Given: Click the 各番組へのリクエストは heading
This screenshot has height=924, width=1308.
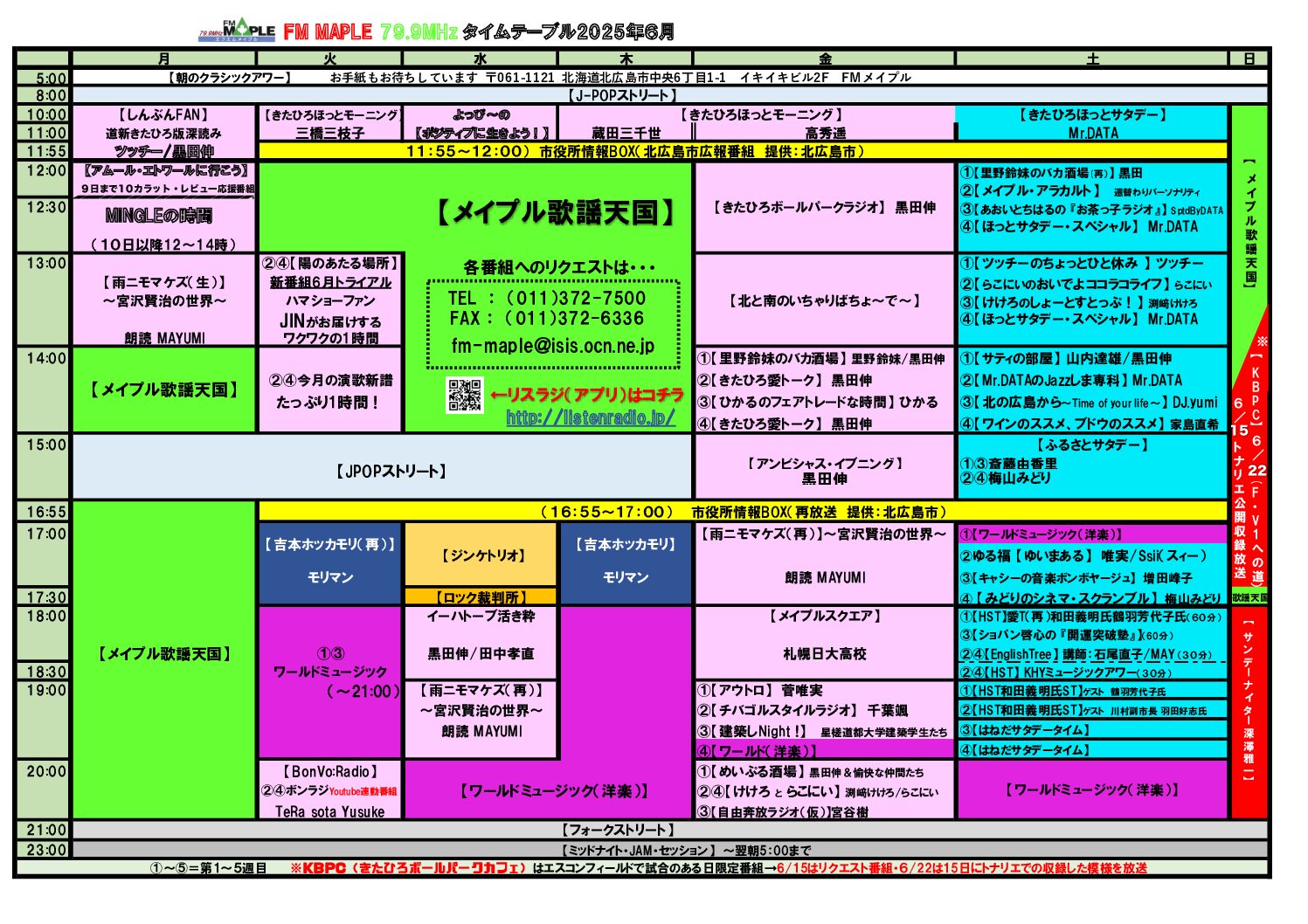Looking at the screenshot, I should click(x=559, y=267).
